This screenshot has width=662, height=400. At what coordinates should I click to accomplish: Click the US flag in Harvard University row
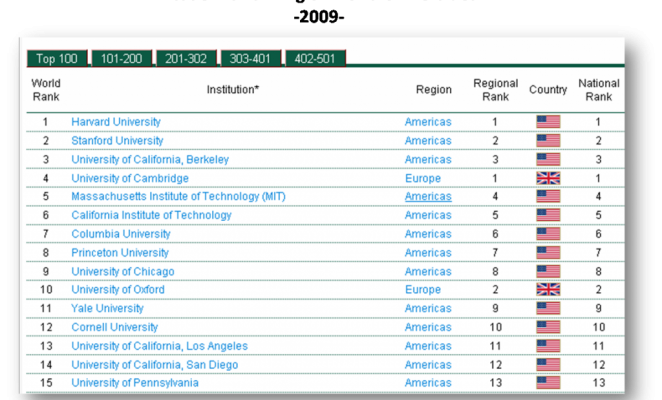(x=547, y=122)
